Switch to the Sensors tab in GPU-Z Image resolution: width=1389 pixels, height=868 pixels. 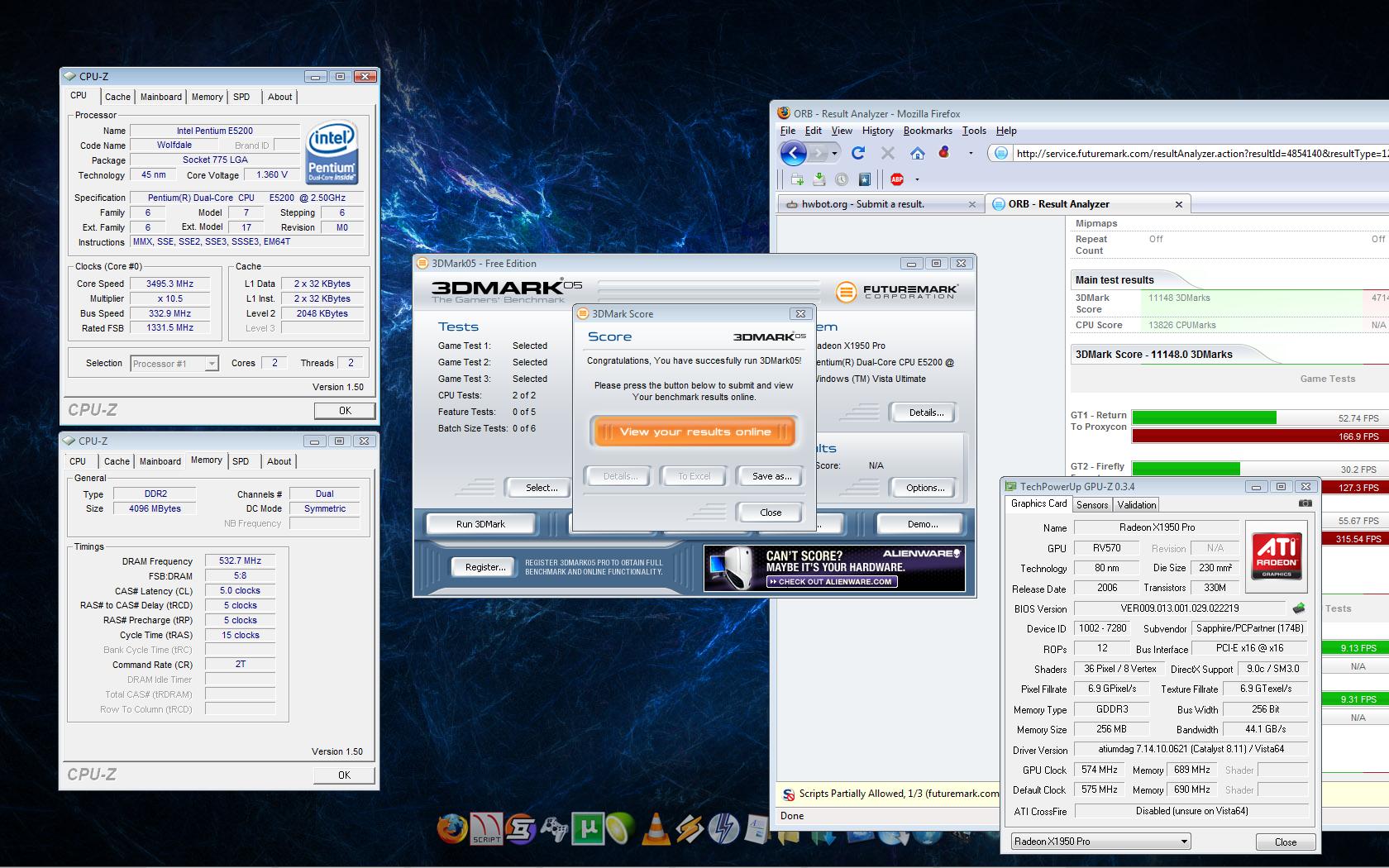pos(1092,505)
